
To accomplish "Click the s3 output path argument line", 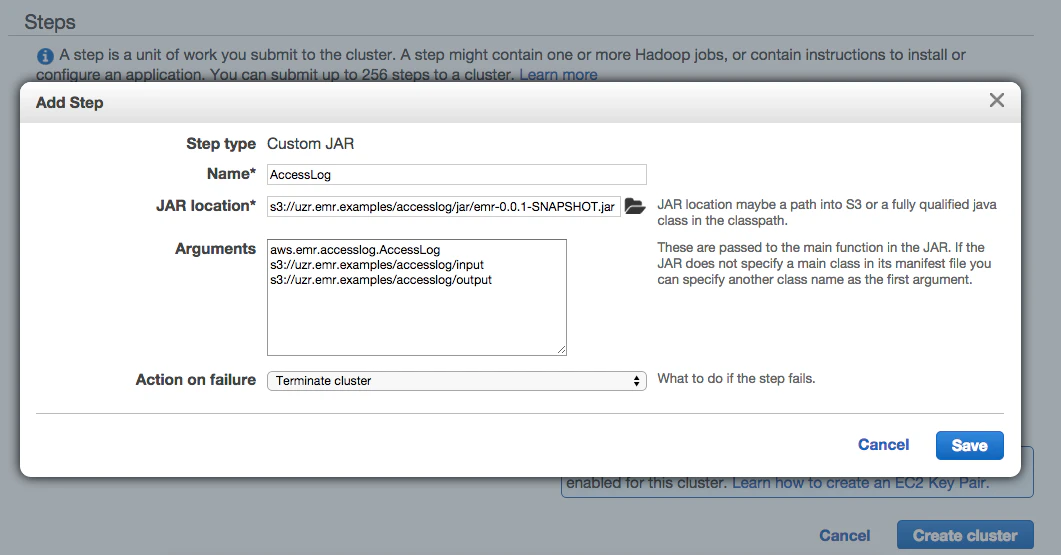I will tap(381, 280).
